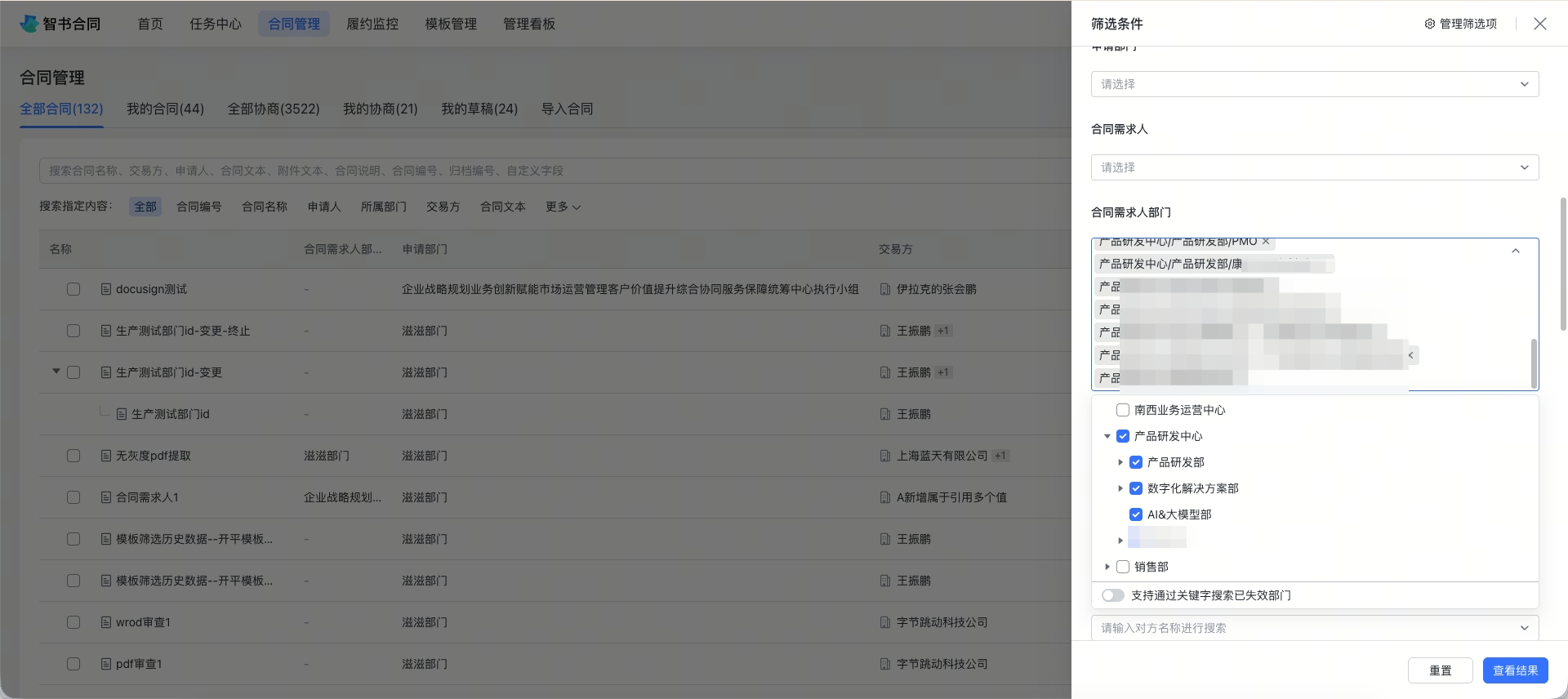Check the 南西业务运营中心 checkbox
Screen dimensions: 1568x699
[1123, 410]
